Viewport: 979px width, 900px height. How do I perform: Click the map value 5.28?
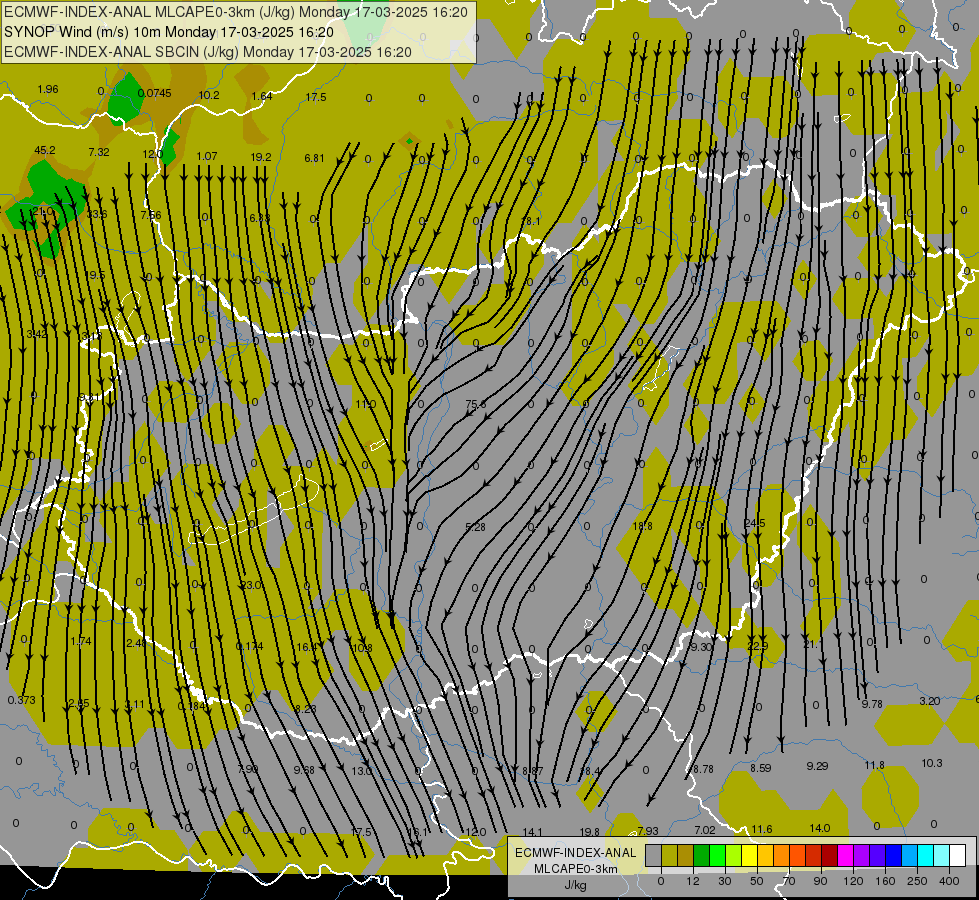(475, 527)
